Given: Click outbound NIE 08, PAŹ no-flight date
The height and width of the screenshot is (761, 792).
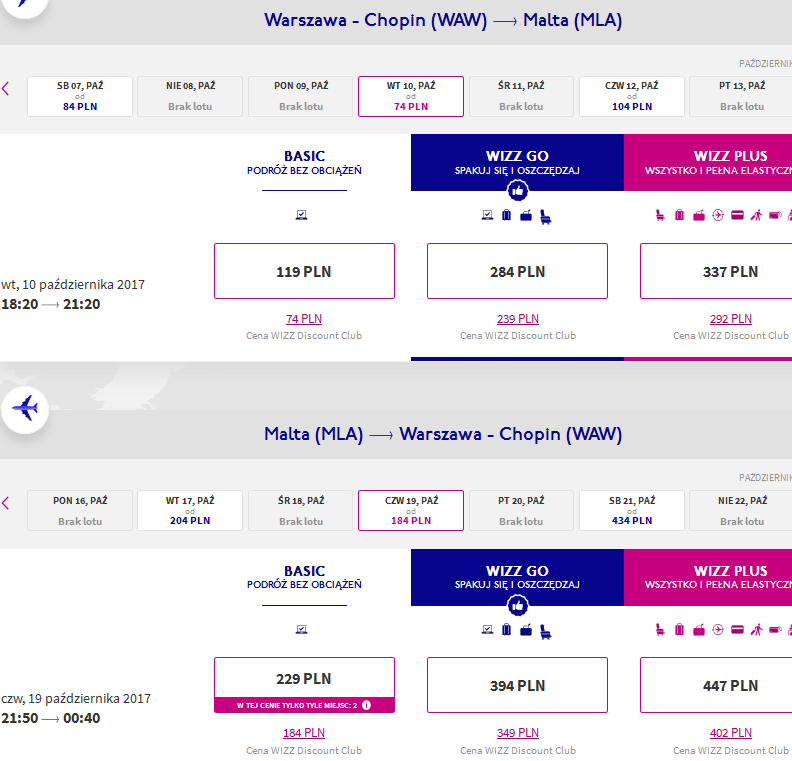Looking at the screenshot, I should 190,96.
